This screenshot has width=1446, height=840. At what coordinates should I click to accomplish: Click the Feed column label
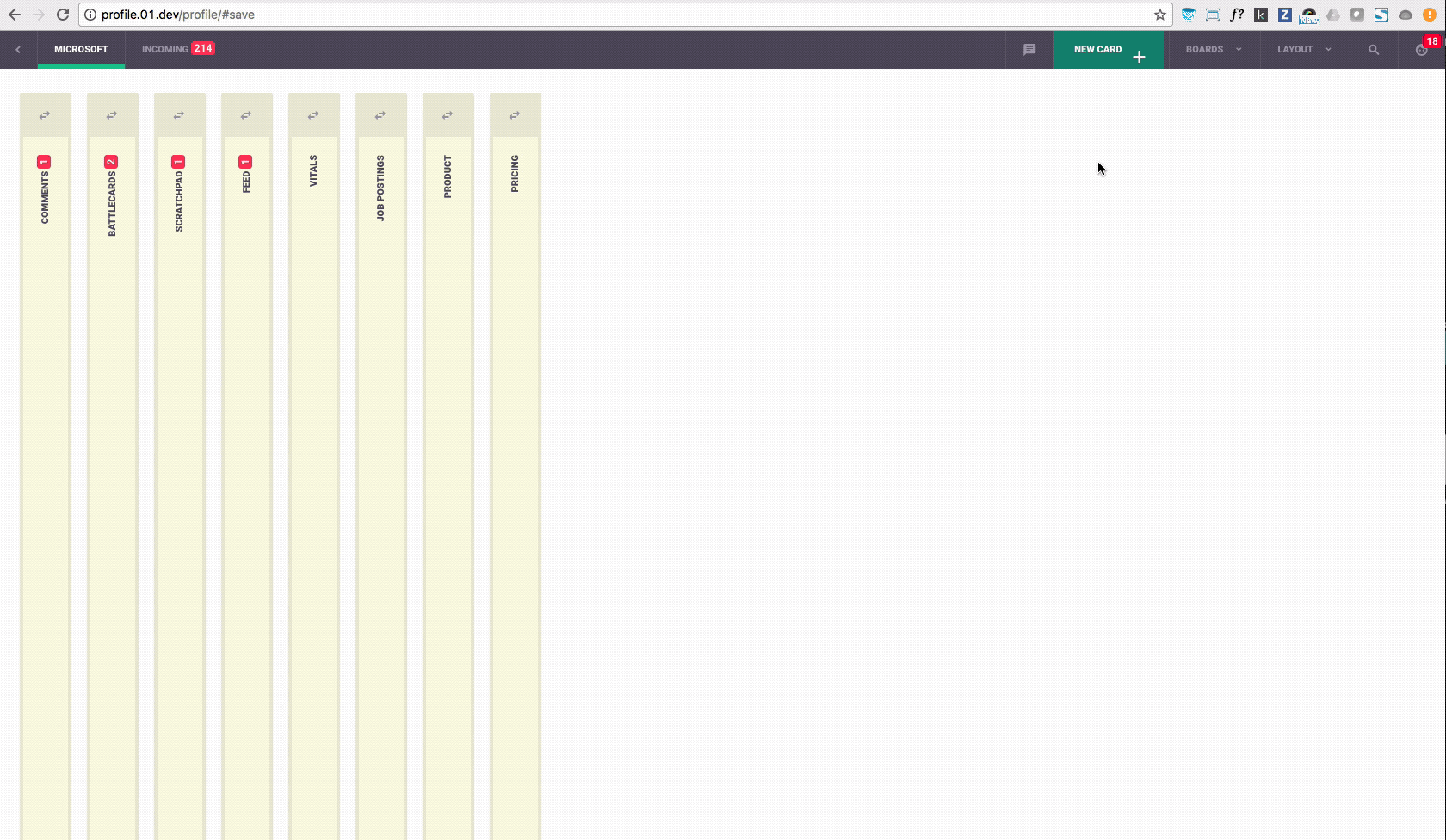246,182
